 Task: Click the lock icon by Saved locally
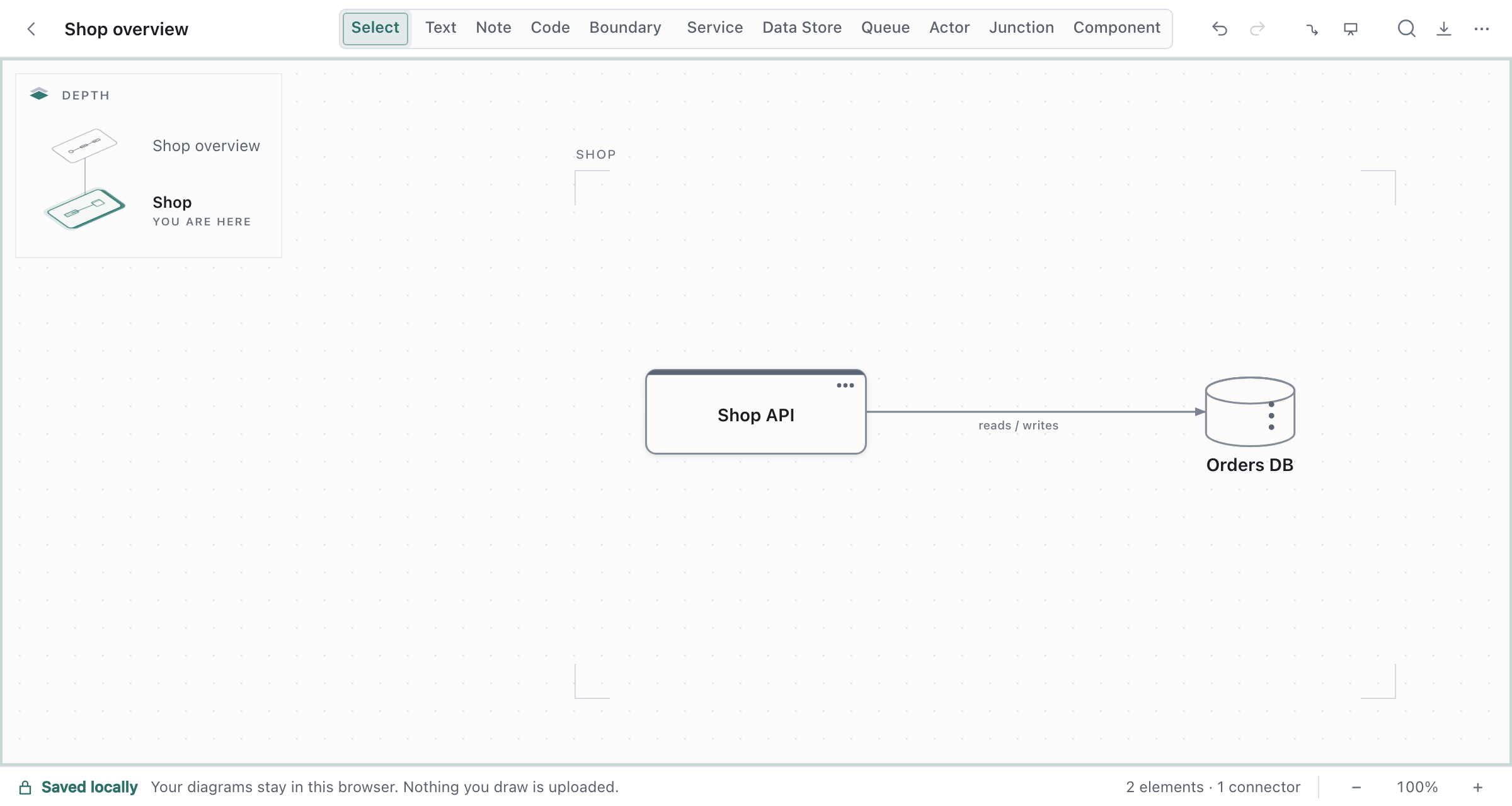(25, 787)
